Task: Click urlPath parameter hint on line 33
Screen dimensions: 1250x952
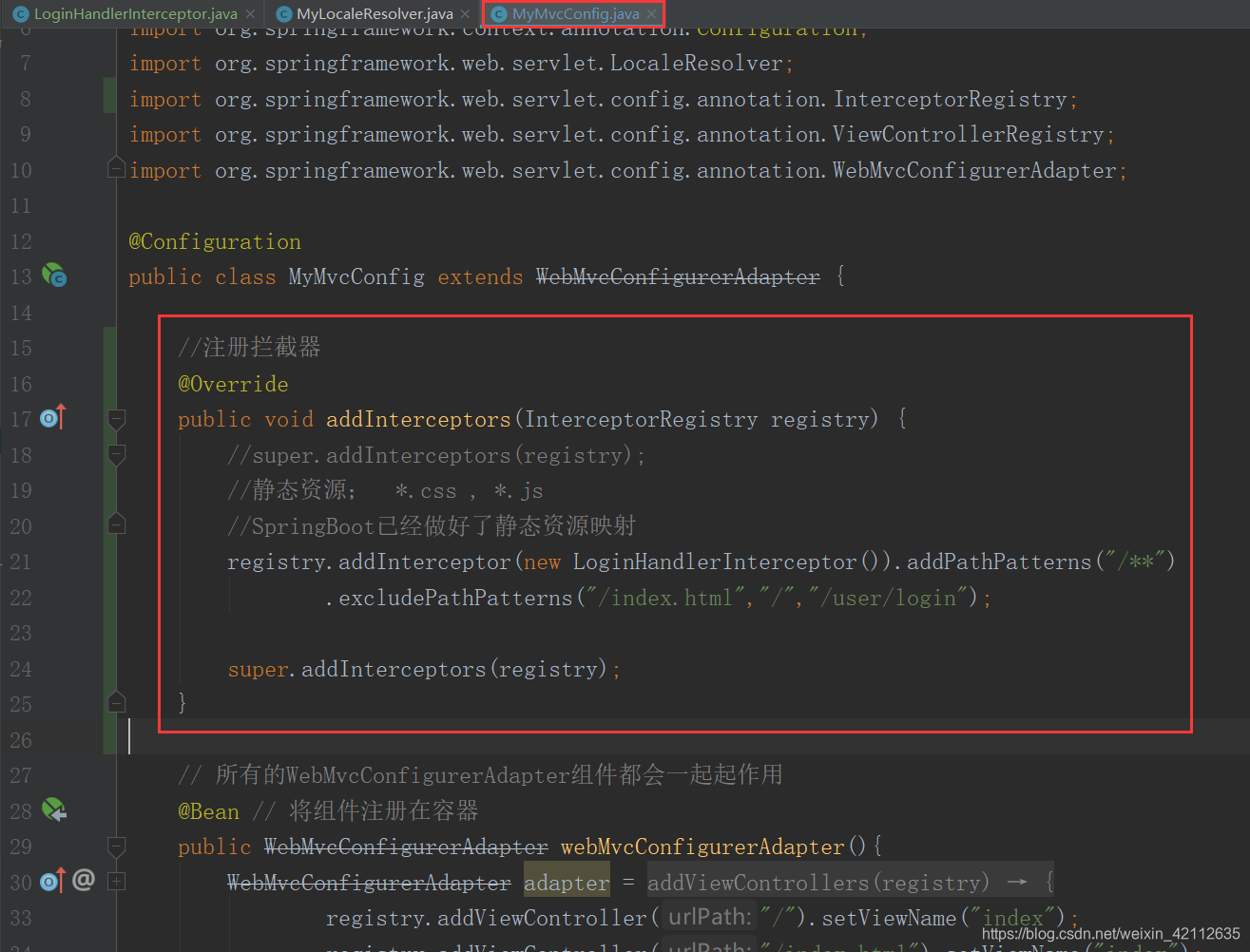Action: click(x=708, y=917)
